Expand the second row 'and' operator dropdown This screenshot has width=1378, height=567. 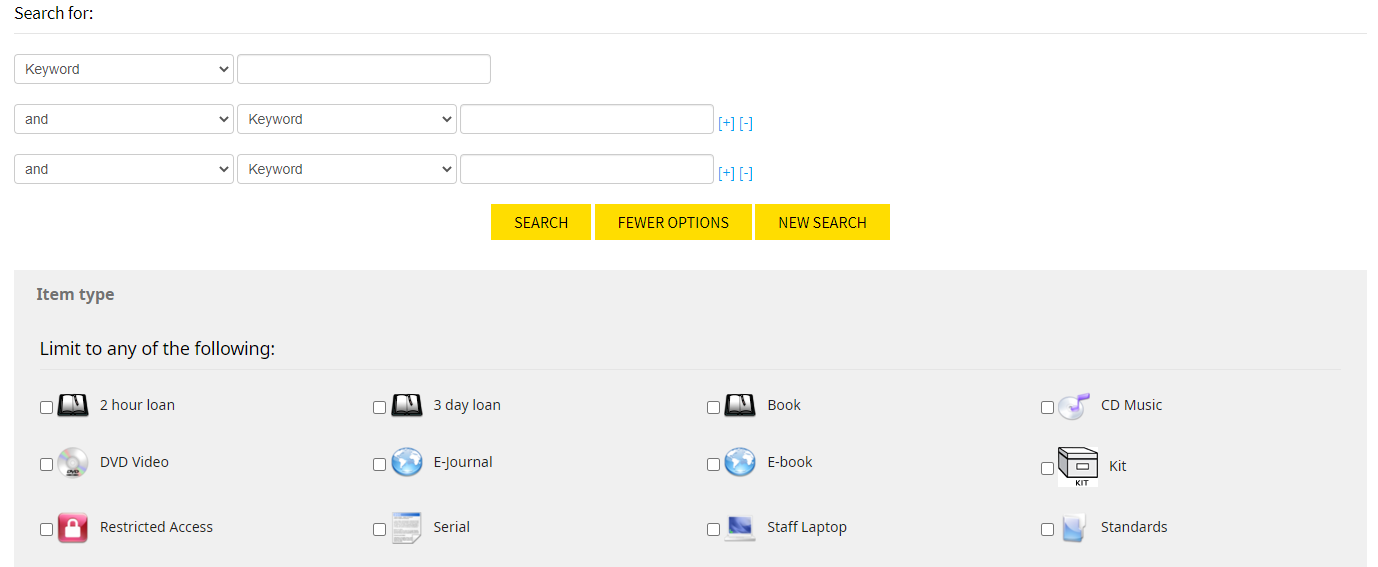click(124, 119)
